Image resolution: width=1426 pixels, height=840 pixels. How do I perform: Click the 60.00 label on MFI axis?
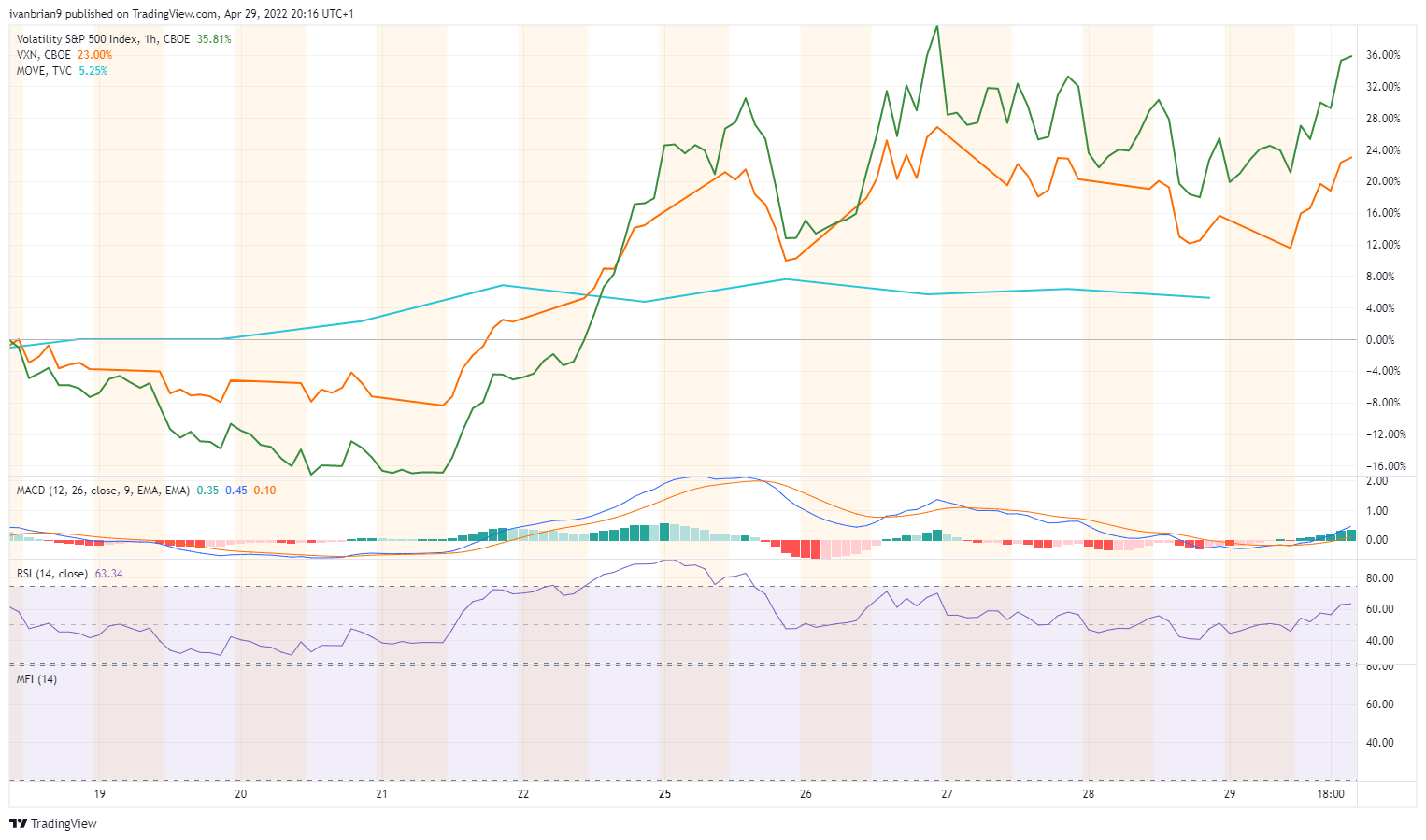[x=1380, y=705]
